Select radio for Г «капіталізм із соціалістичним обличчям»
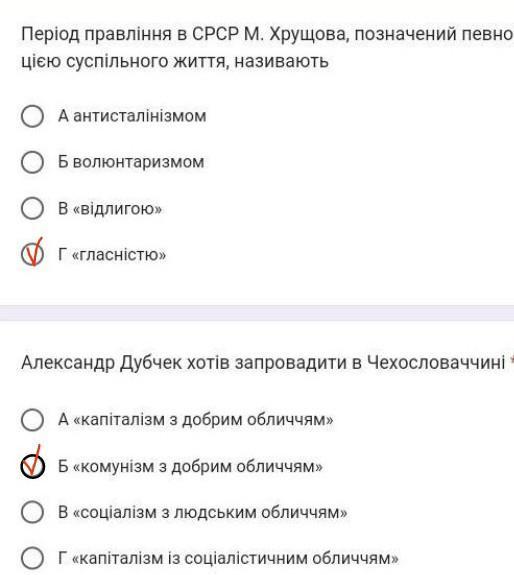514x575 pixels. [x=32, y=558]
